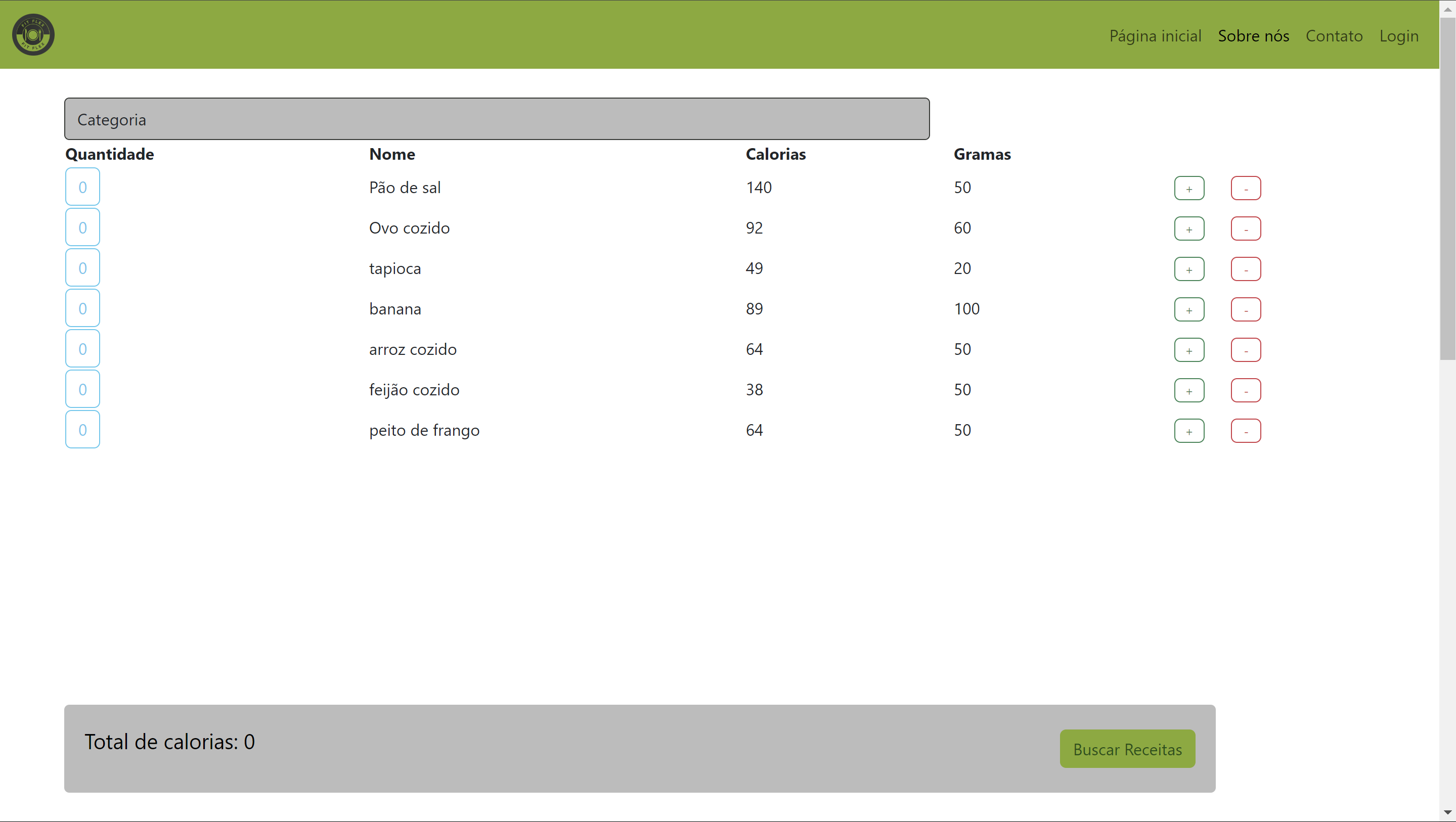Click the Login link
The width and height of the screenshot is (1456, 822).
click(x=1398, y=35)
